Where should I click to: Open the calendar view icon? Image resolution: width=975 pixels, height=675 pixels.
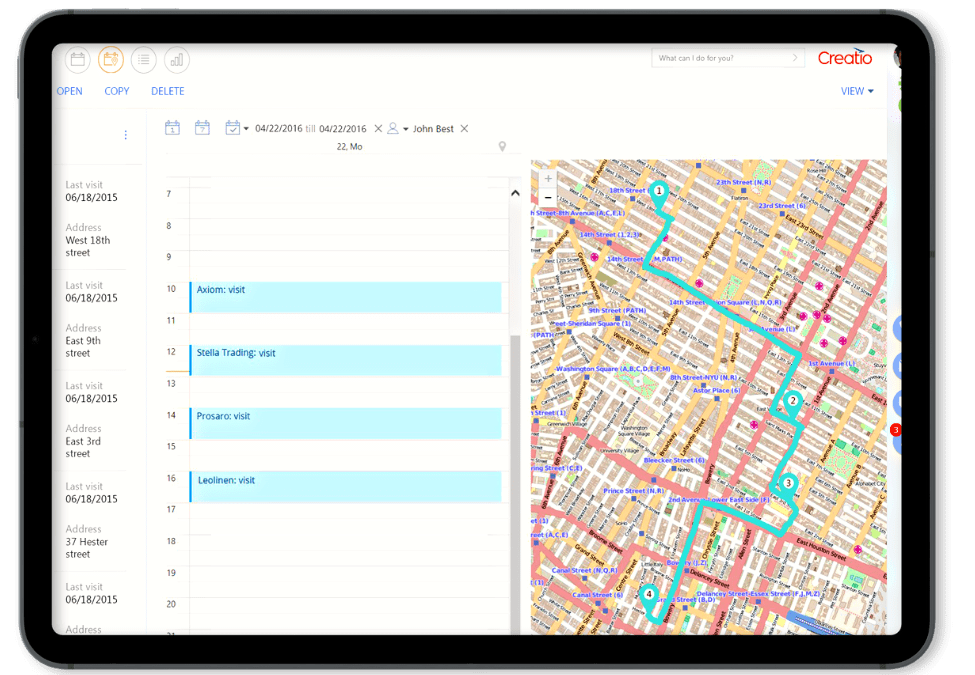[77, 60]
